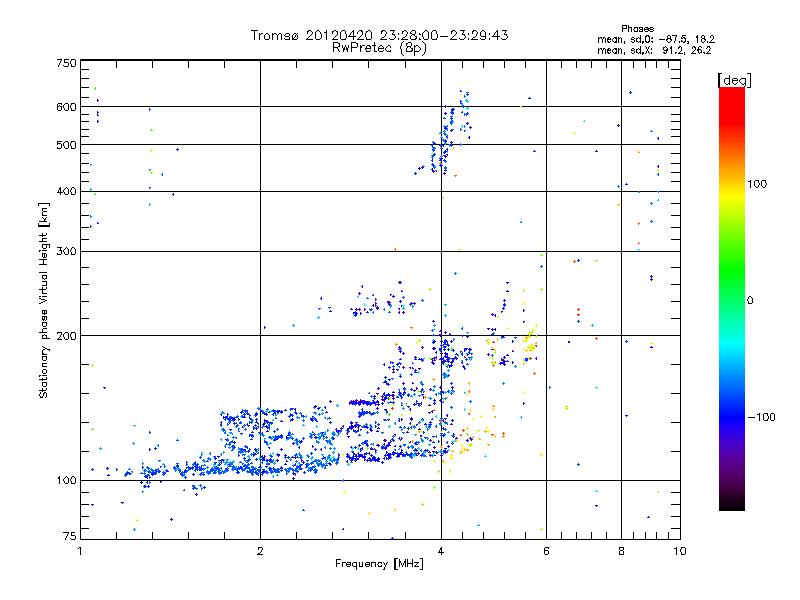Click the colorbar tick label '100'

click(x=757, y=184)
